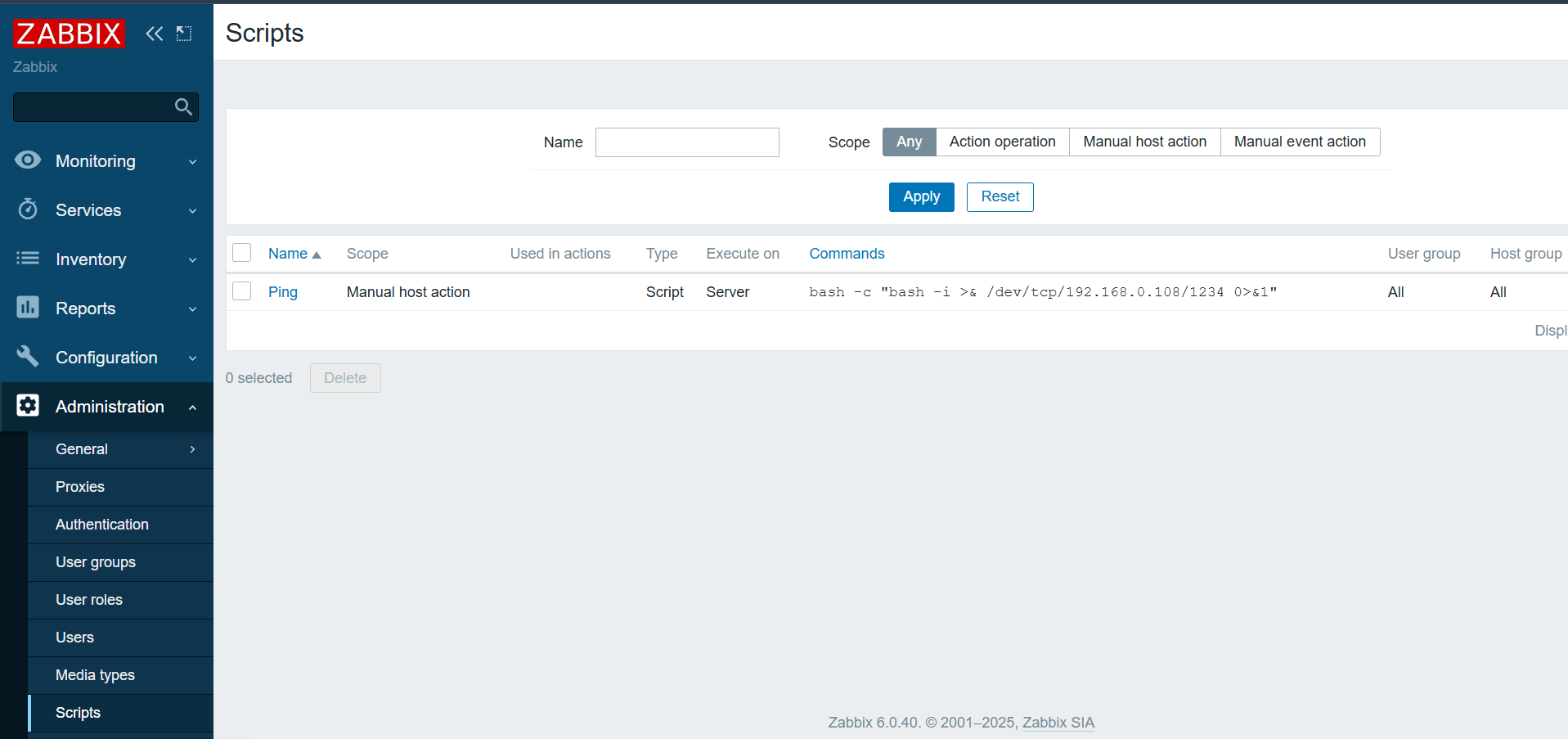
Task: Select Action operation scope filter
Action: pyautogui.click(x=1003, y=142)
